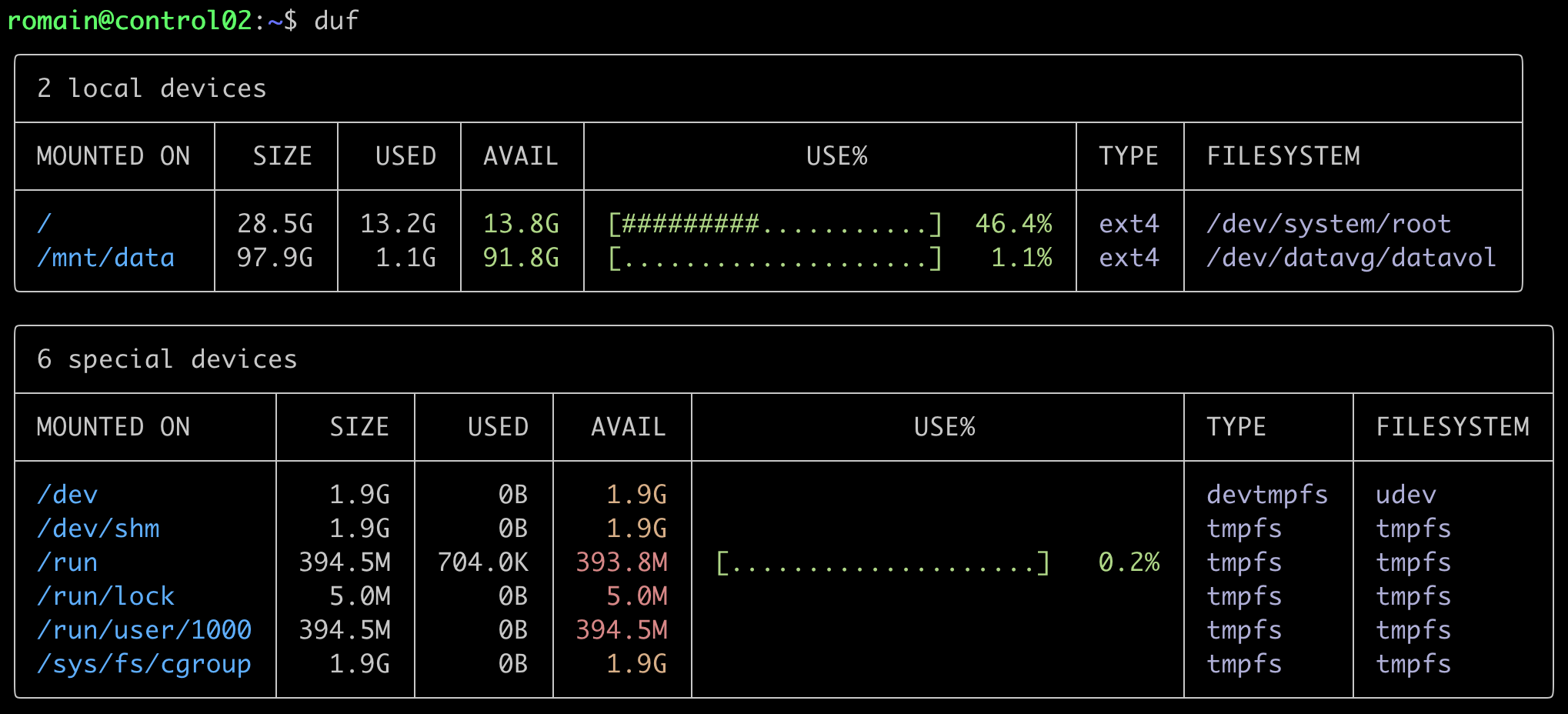Select the "6 special devices" table title
This screenshot has width=1568, height=714.
click(167, 359)
